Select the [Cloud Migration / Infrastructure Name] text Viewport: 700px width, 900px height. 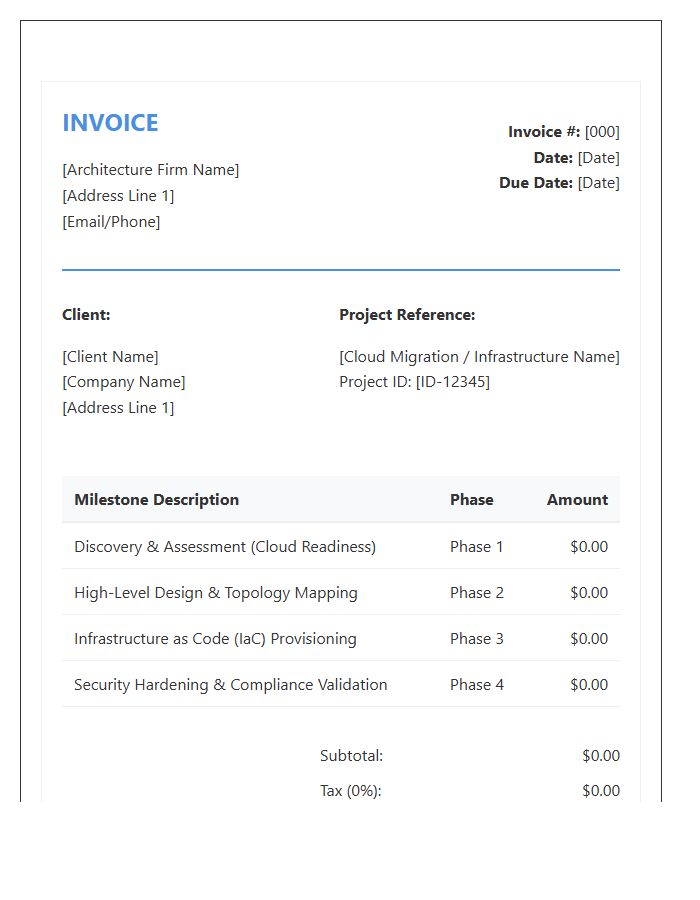[479, 356]
